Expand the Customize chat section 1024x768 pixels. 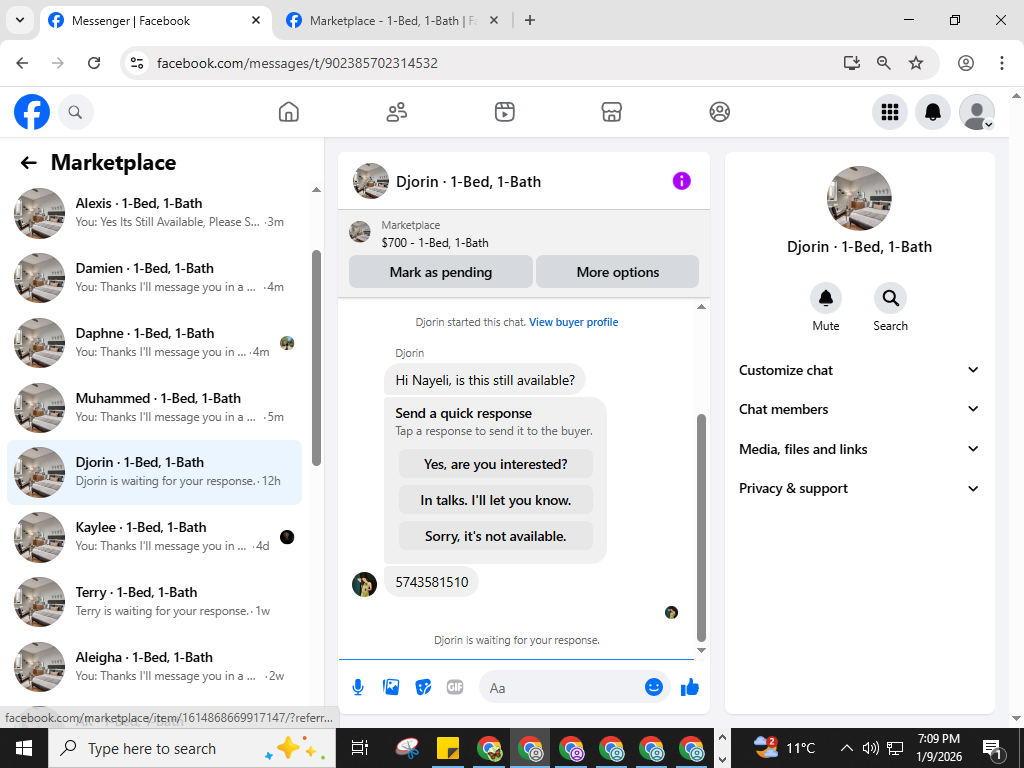point(859,370)
